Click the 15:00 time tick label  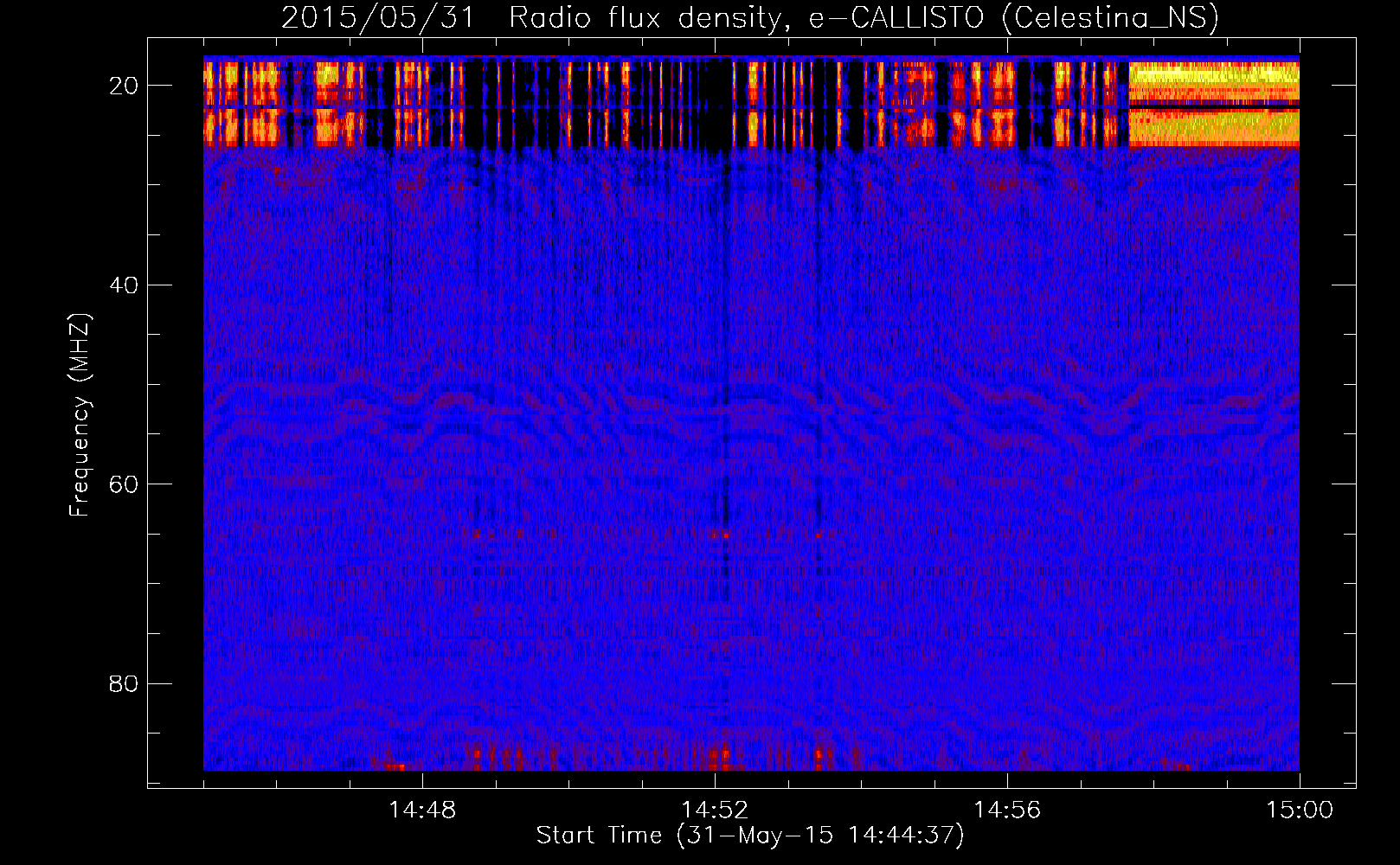[1300, 811]
